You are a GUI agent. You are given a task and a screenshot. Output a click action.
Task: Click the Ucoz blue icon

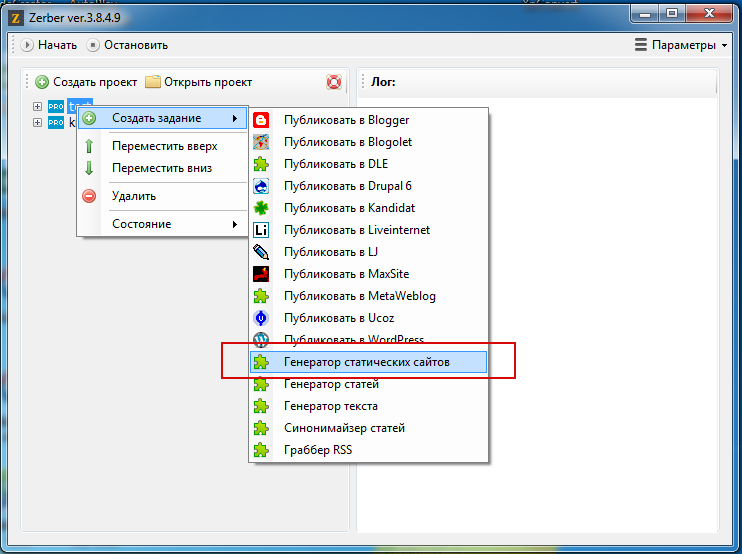click(x=261, y=318)
